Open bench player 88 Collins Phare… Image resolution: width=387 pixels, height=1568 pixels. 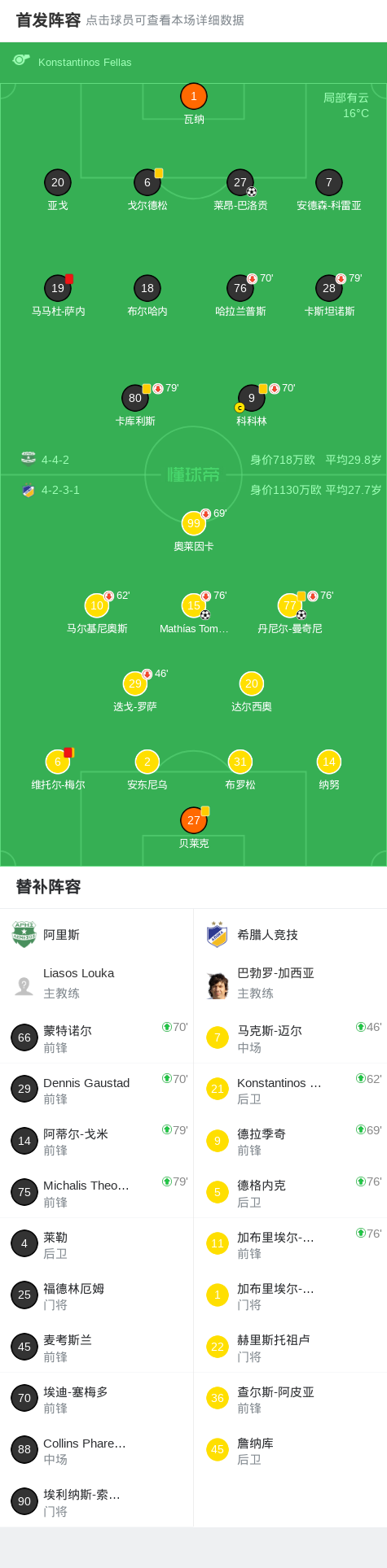point(96,1451)
